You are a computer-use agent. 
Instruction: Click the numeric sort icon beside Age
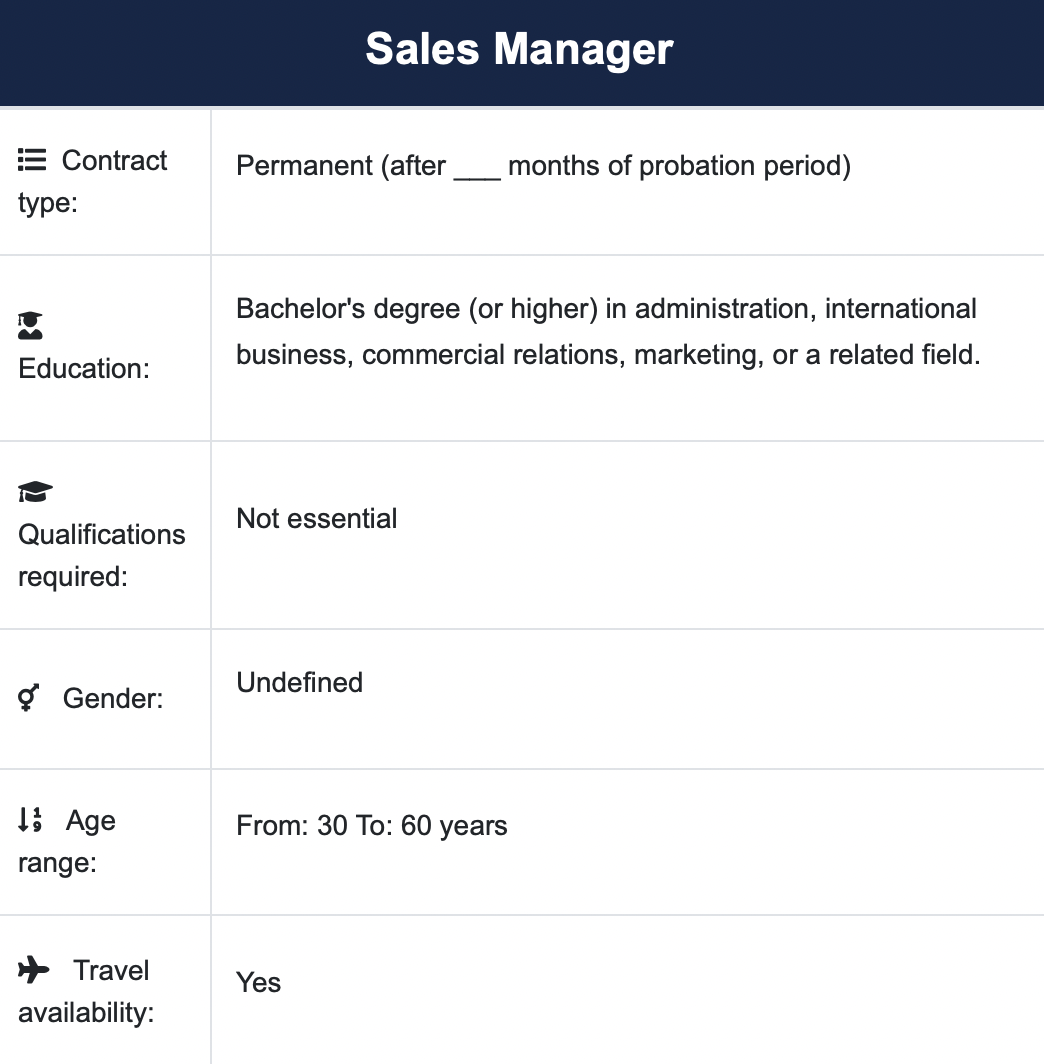[30, 820]
